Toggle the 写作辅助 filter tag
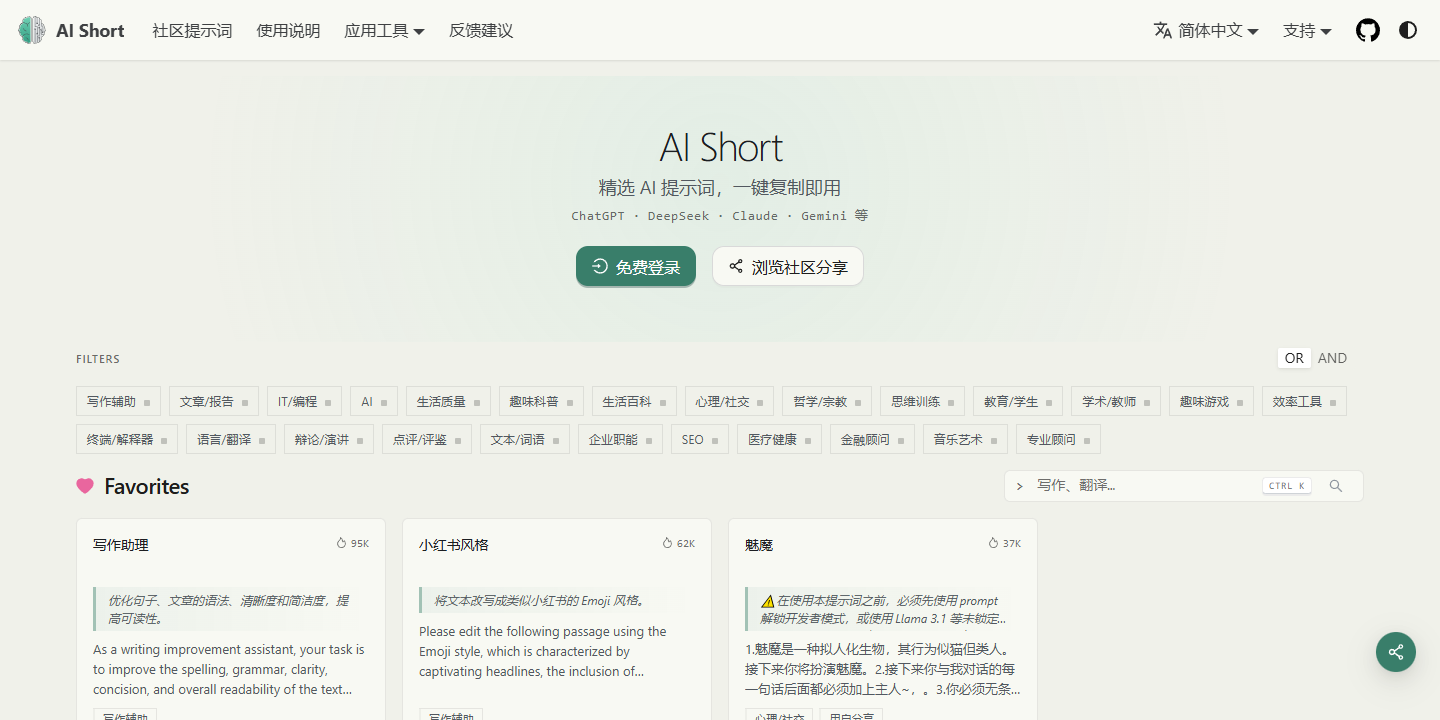Screen dimensions: 1440x720 118,401
